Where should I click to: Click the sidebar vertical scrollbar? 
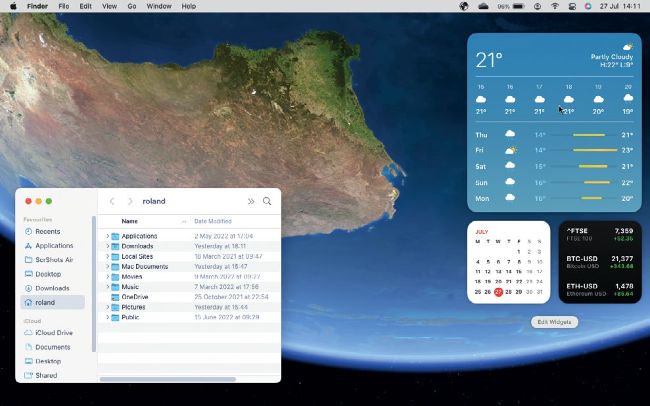click(x=94, y=284)
